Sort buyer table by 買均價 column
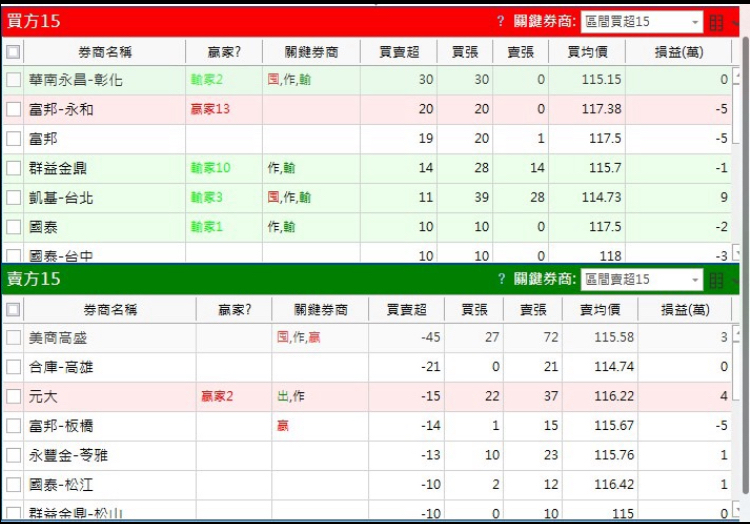The height and width of the screenshot is (524, 750). [x=587, y=52]
